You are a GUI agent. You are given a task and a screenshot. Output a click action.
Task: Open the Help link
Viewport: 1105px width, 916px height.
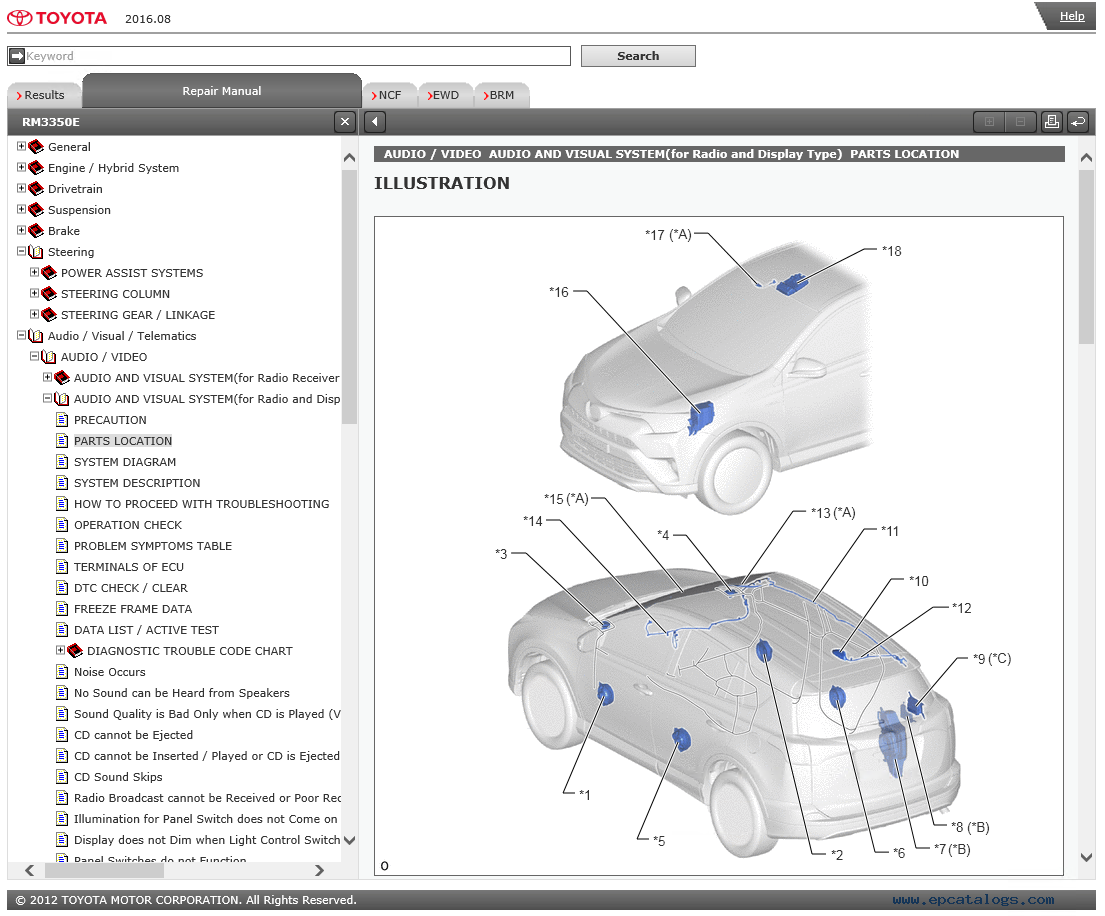point(1072,16)
